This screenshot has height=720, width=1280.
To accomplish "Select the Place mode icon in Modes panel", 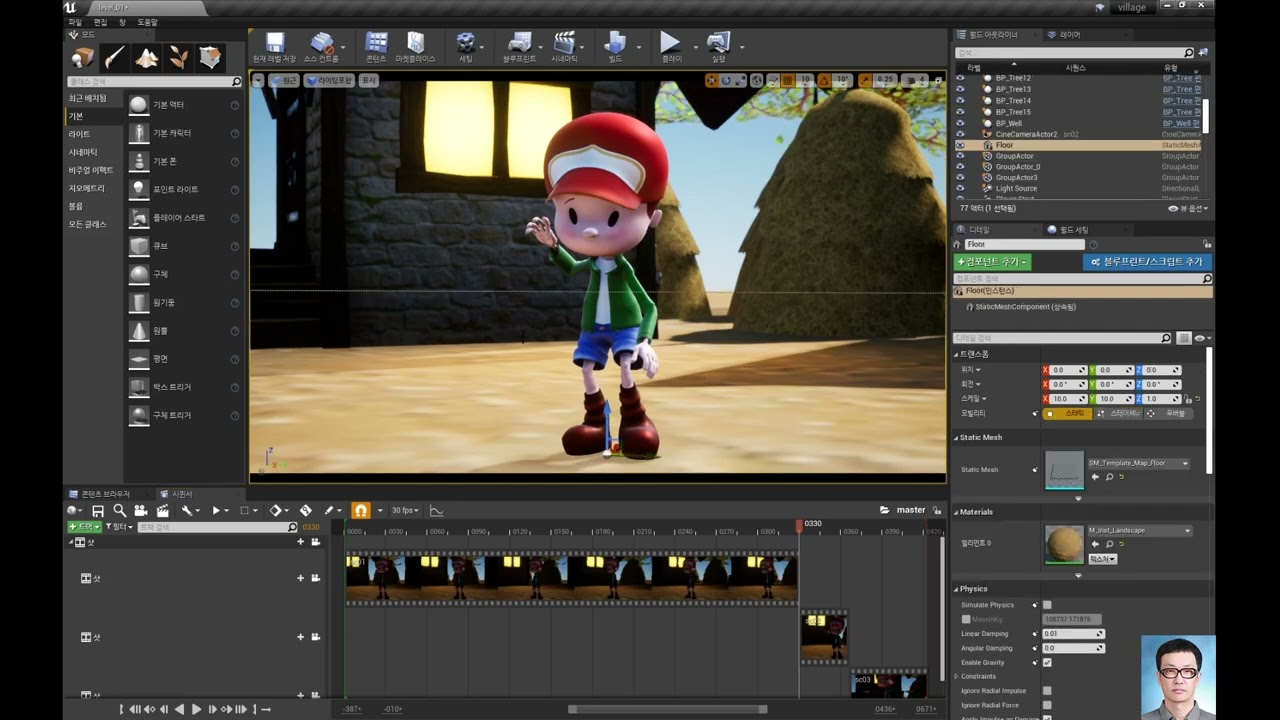I will tap(82, 58).
